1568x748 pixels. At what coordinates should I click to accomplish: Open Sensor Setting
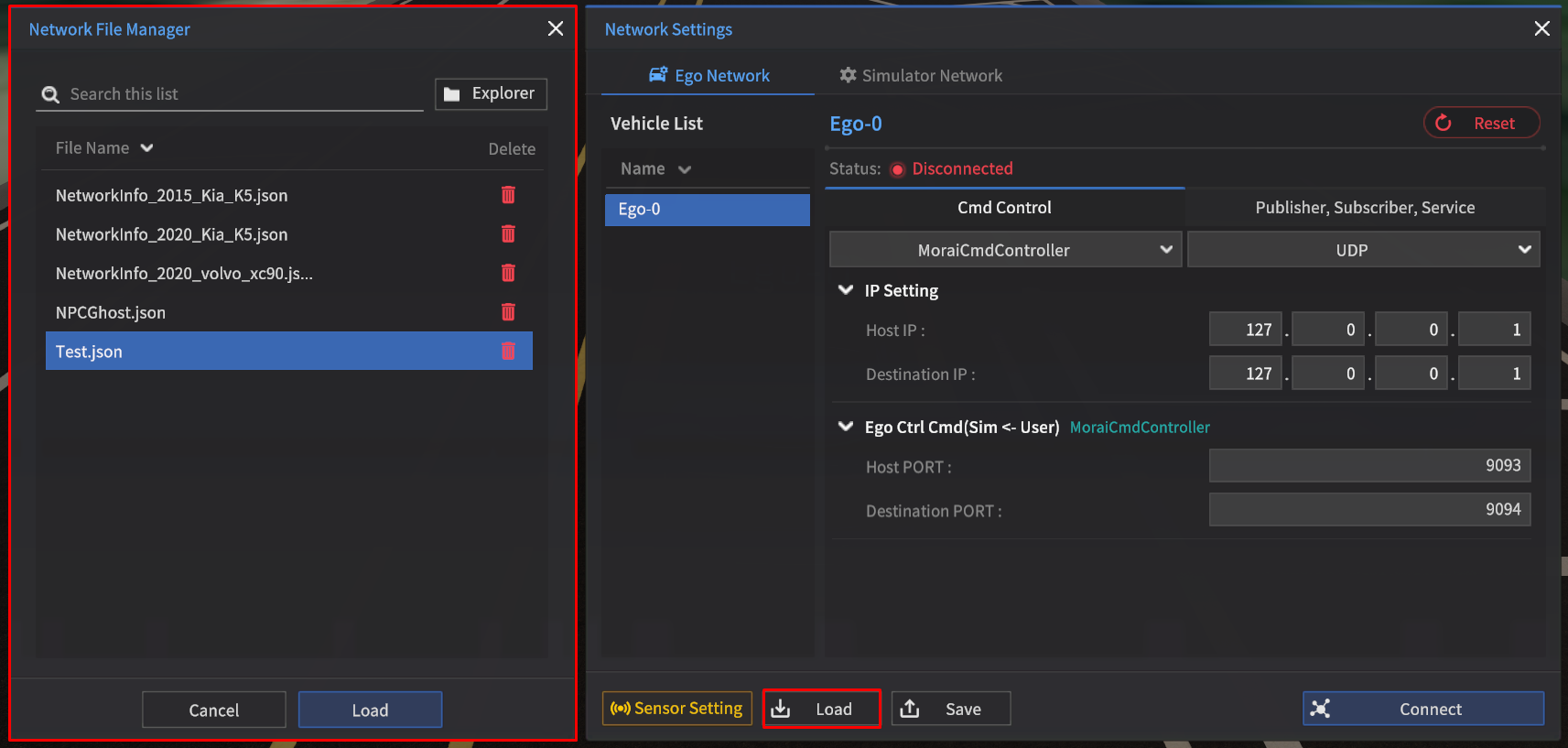677,709
